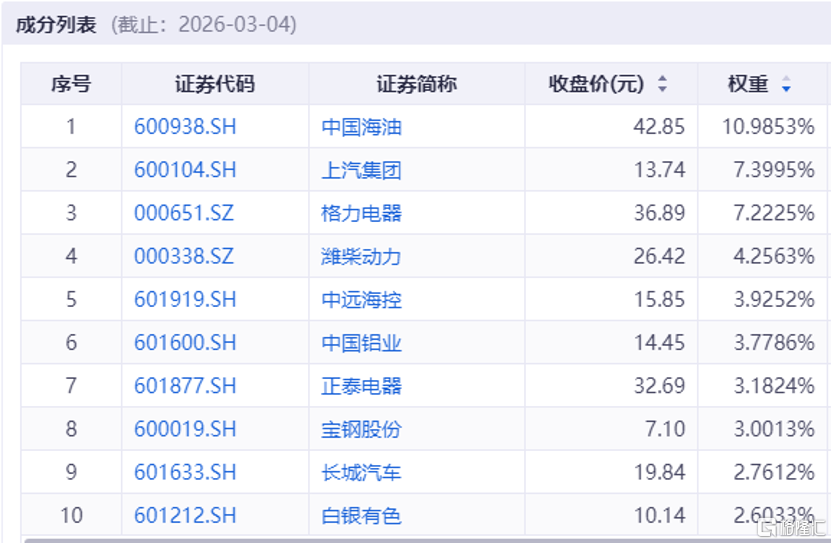This screenshot has width=832, height=544.
Task: Open security code 601877.SH
Action: coord(185,386)
